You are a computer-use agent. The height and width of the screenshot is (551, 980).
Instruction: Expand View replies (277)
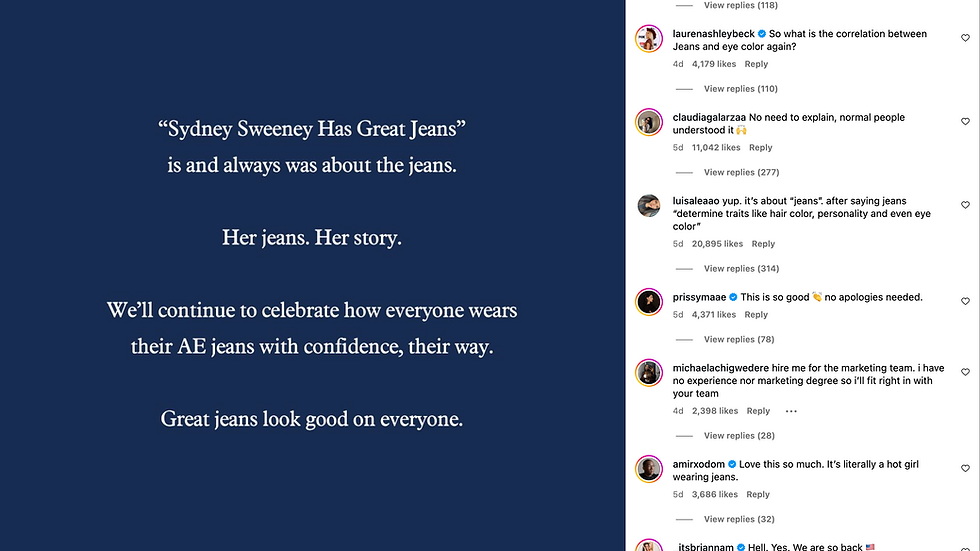(741, 172)
